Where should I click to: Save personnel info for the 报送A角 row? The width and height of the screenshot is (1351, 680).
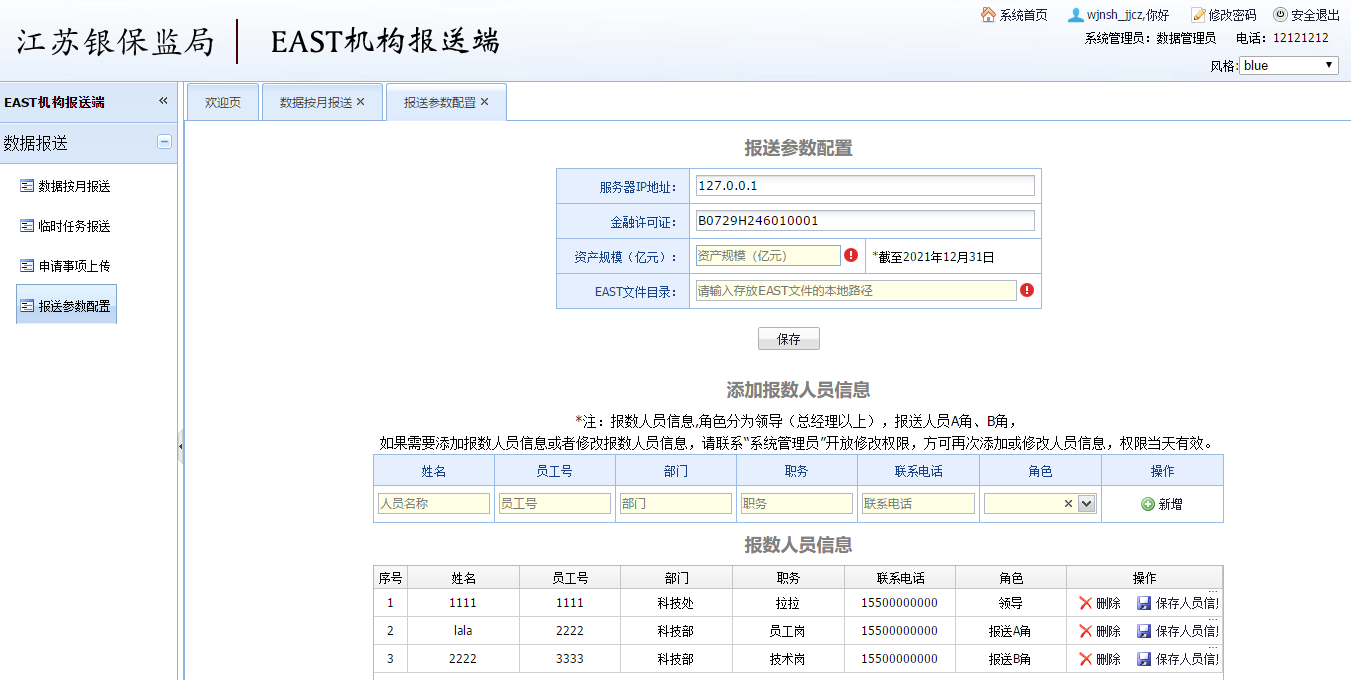coord(1178,631)
